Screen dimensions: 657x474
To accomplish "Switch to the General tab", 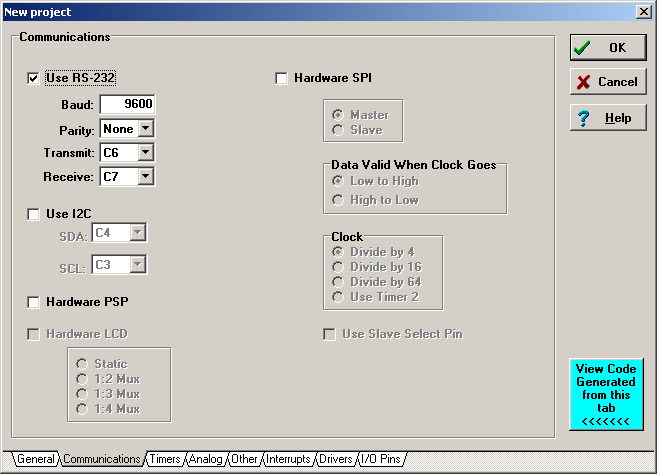I will tap(33, 459).
